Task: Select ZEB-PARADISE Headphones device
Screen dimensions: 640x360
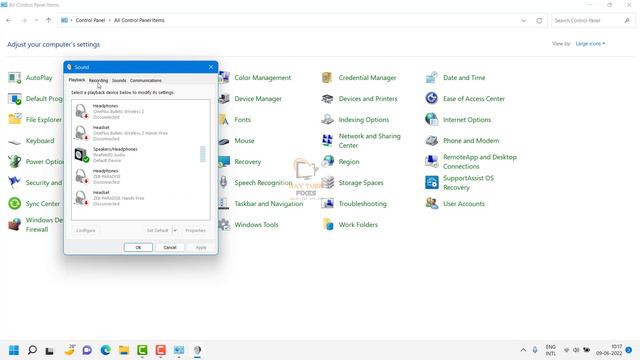Action: tap(136, 176)
